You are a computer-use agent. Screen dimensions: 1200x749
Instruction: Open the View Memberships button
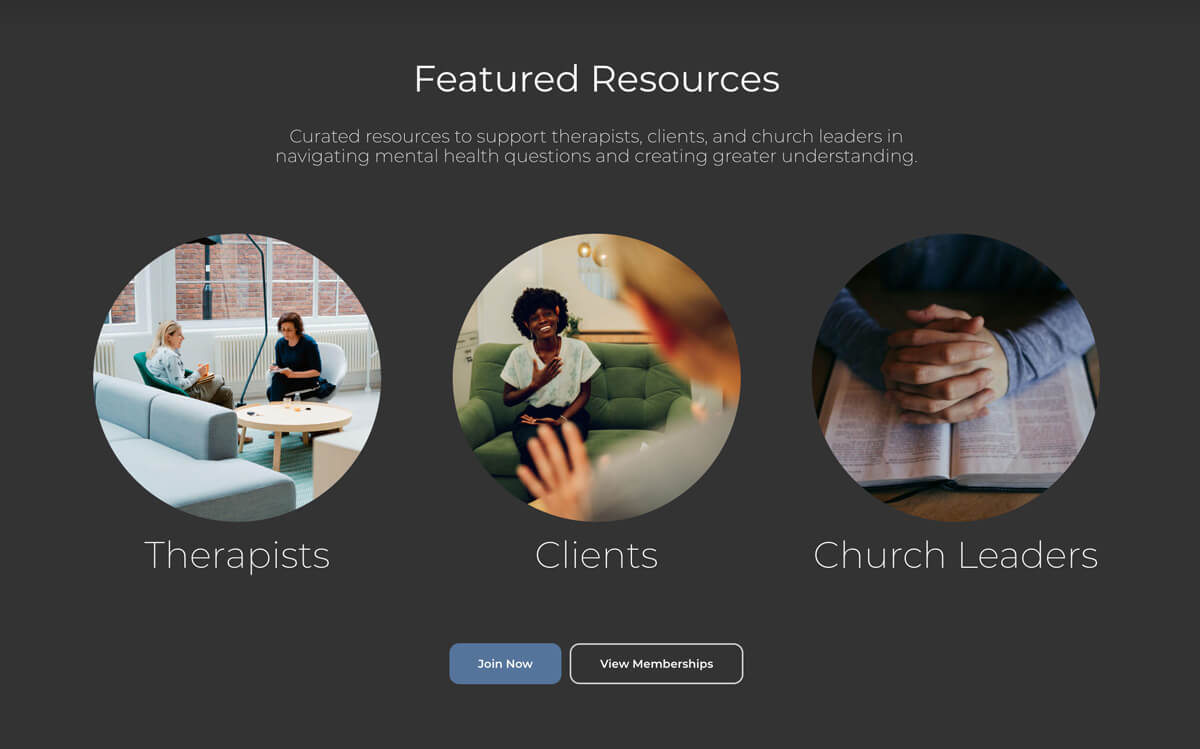click(x=656, y=663)
